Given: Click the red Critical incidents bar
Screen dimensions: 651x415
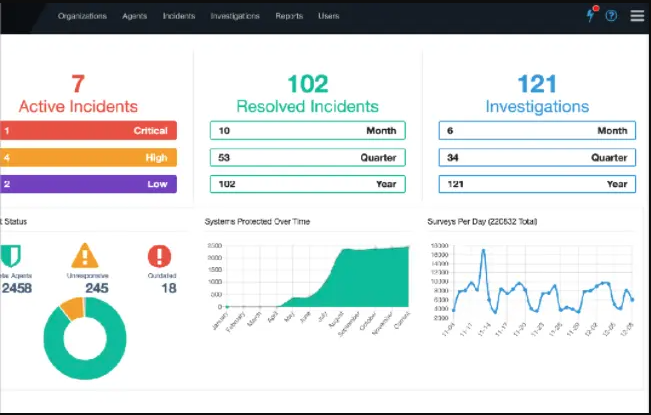Looking at the screenshot, I should (88, 130).
